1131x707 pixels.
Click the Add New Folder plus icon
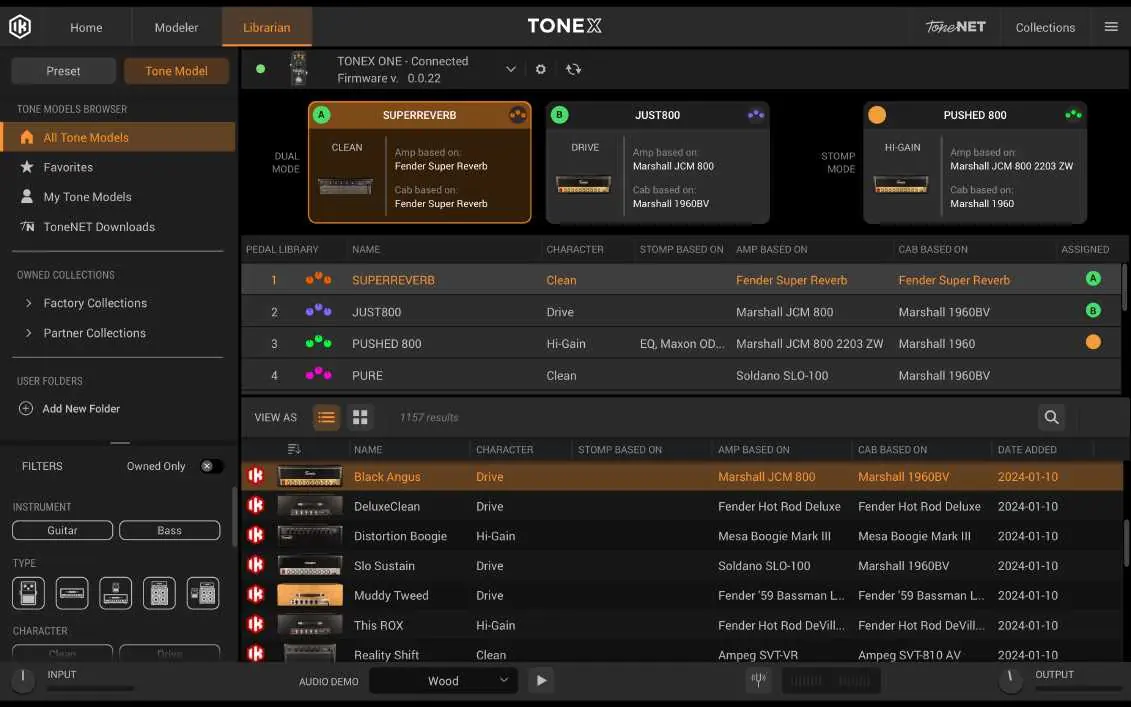25,408
